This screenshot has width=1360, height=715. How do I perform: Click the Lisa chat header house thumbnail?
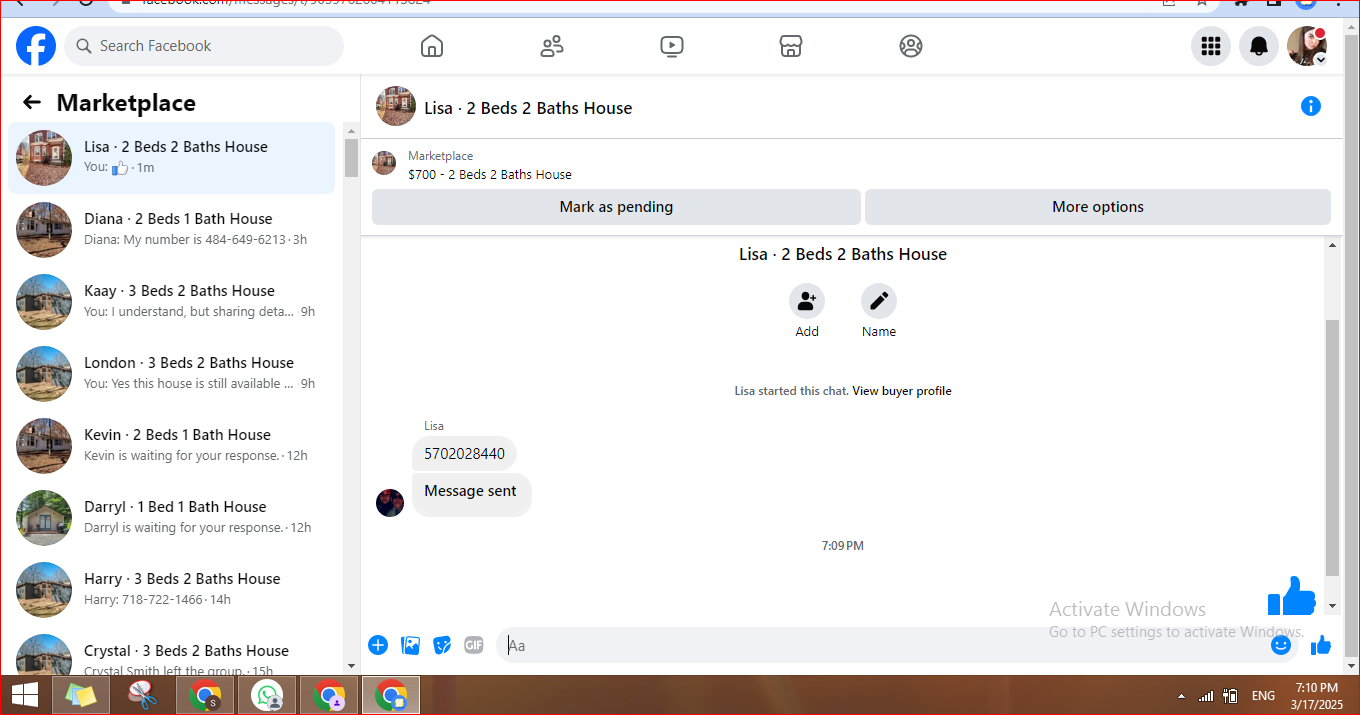[396, 106]
